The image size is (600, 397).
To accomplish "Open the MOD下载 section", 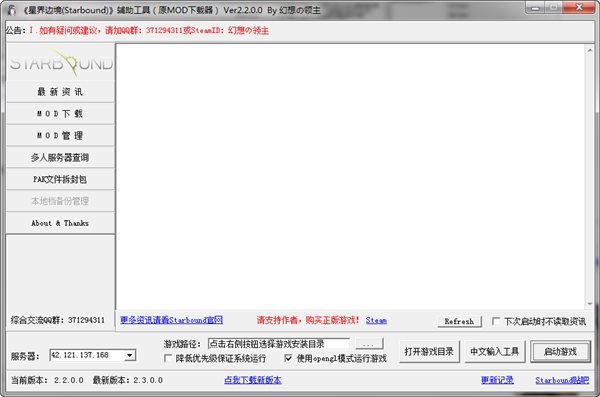I will click(x=60, y=113).
